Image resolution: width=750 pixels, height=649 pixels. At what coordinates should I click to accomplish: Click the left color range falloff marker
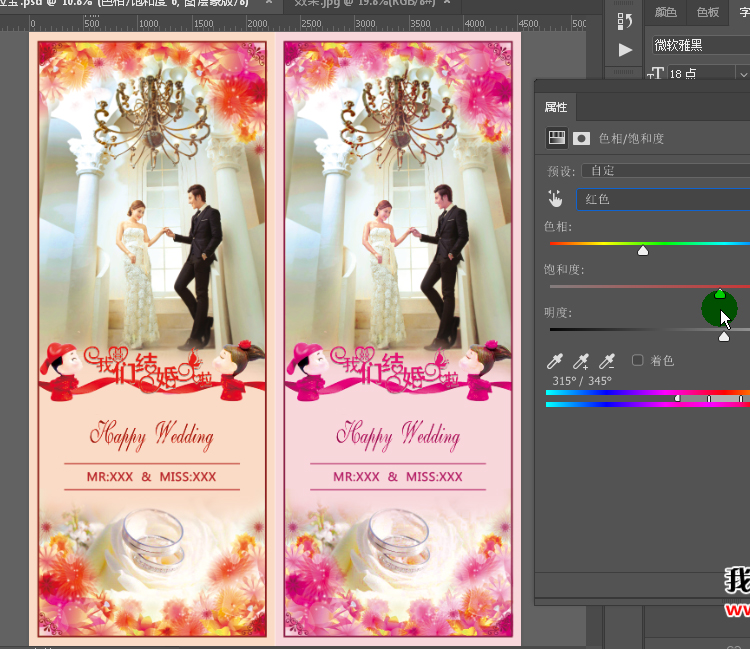(x=677, y=398)
